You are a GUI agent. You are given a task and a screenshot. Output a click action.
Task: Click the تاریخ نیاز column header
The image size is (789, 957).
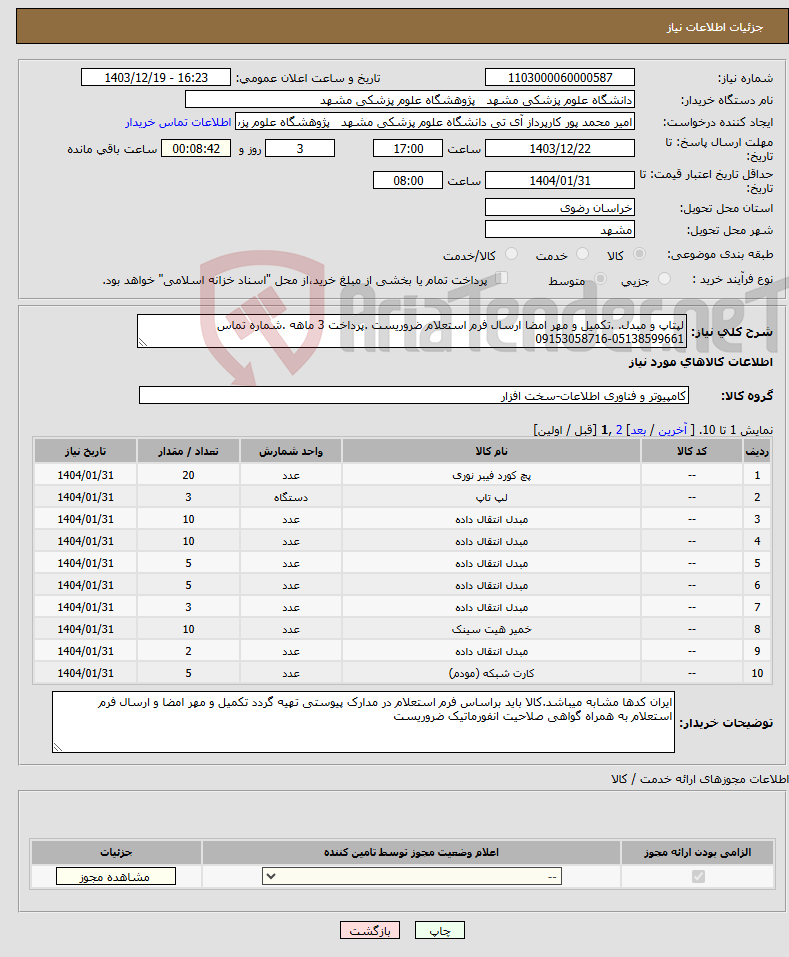(x=85, y=451)
